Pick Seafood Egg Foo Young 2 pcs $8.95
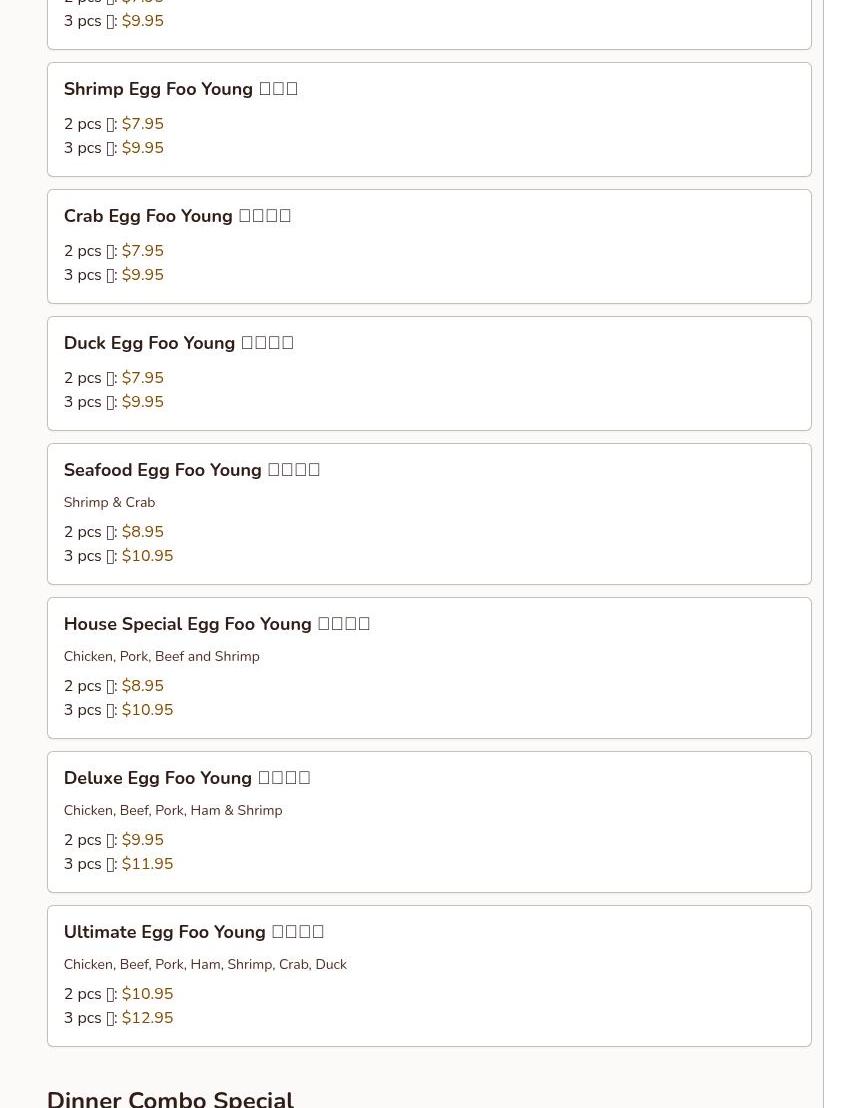The width and height of the screenshot is (844, 1108). pyautogui.click(x=142, y=532)
